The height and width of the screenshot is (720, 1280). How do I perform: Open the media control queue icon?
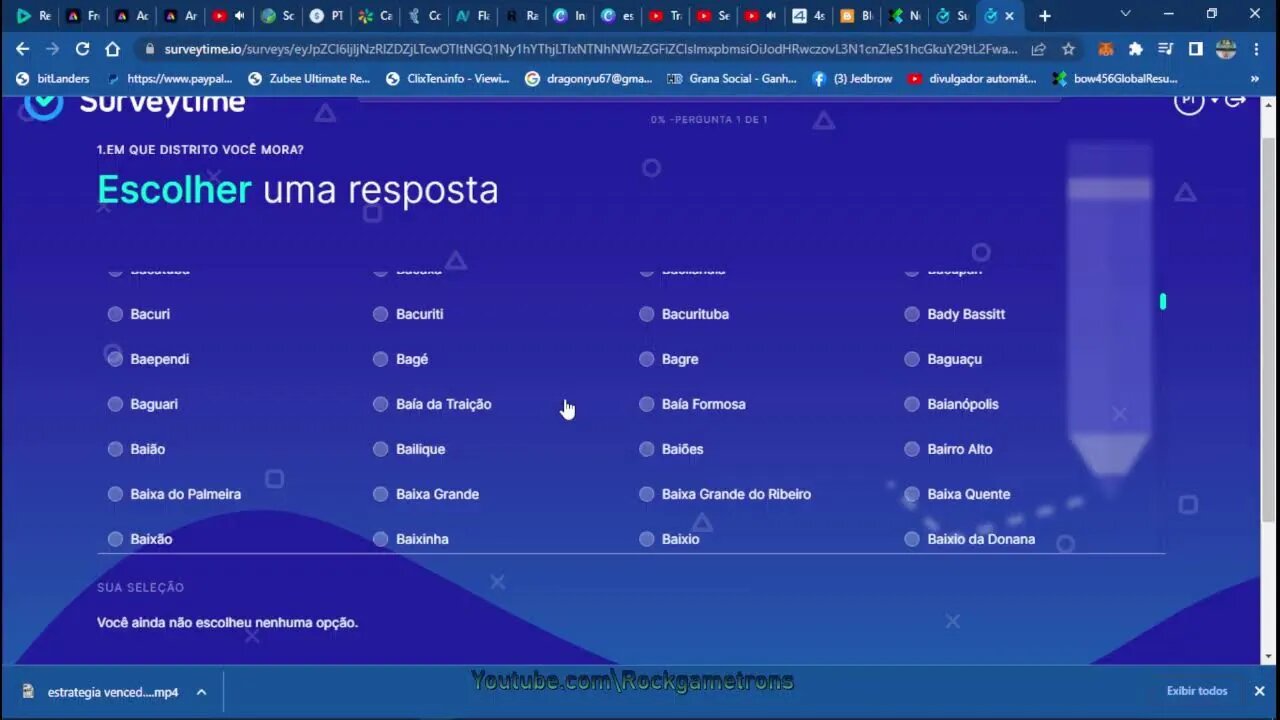(1165, 49)
